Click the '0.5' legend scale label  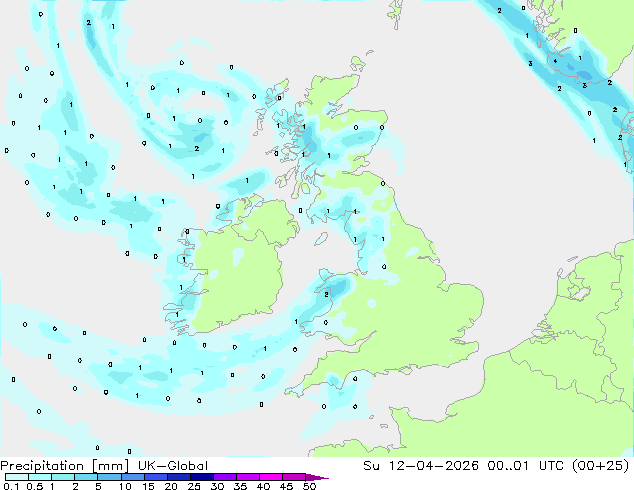point(34,486)
